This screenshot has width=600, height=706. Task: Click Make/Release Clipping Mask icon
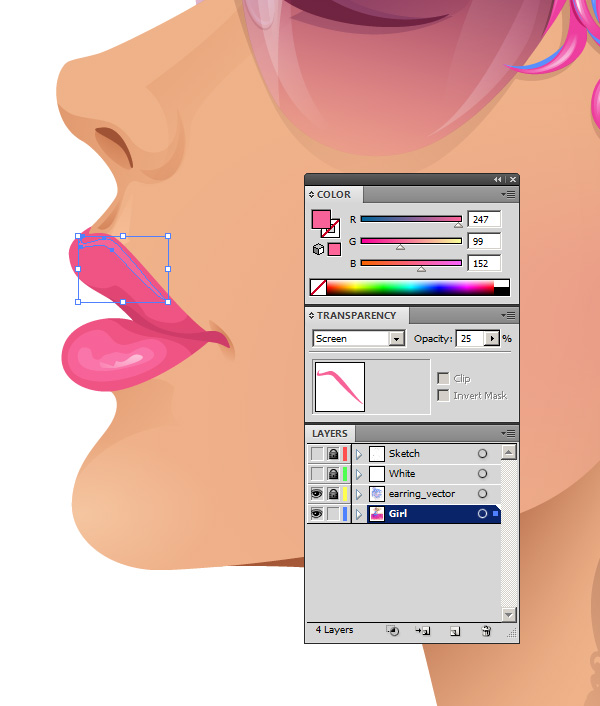[392, 631]
